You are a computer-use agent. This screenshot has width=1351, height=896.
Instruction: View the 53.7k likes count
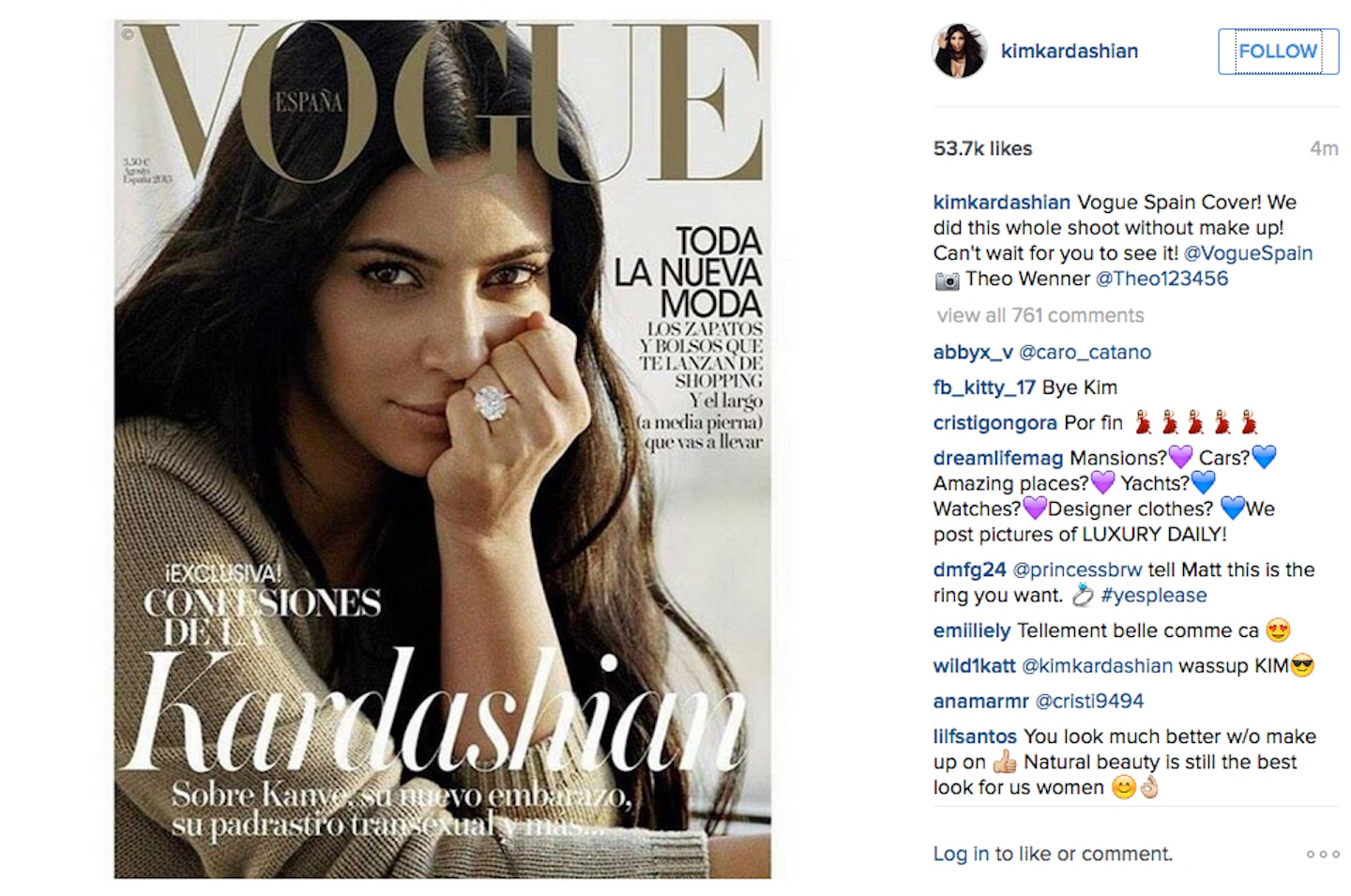click(982, 148)
